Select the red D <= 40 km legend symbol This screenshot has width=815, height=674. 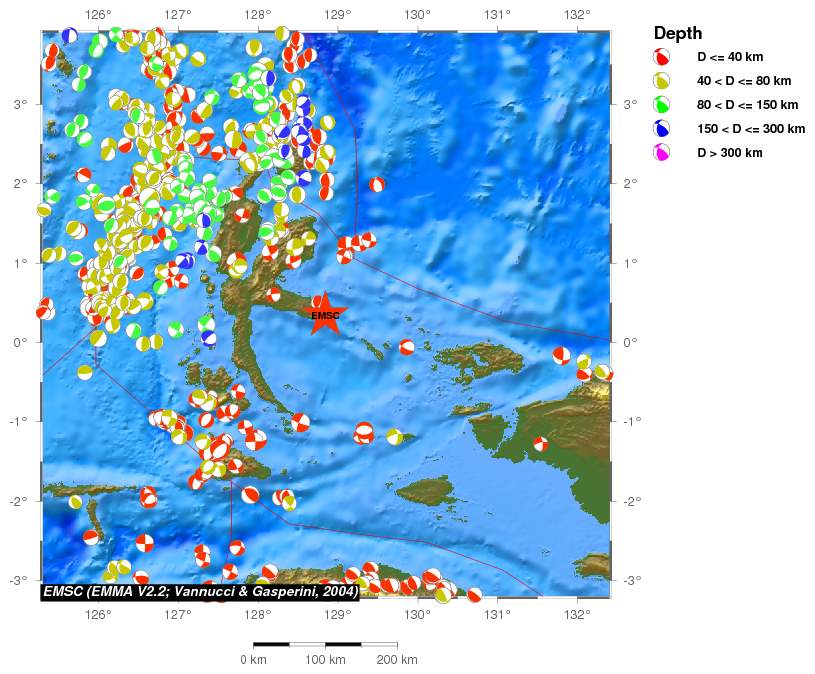click(661, 57)
